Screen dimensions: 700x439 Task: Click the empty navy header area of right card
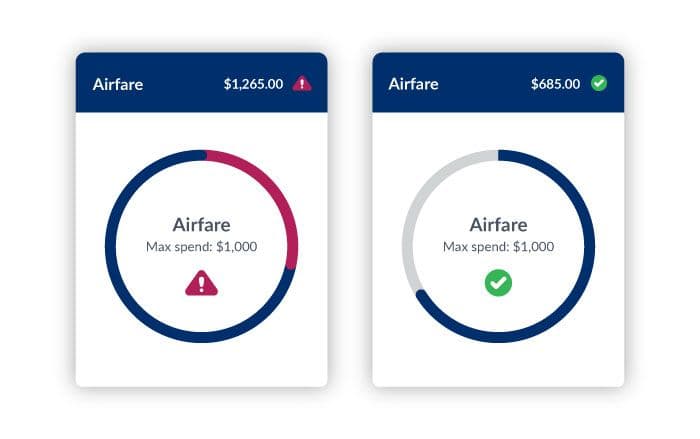click(x=480, y=84)
